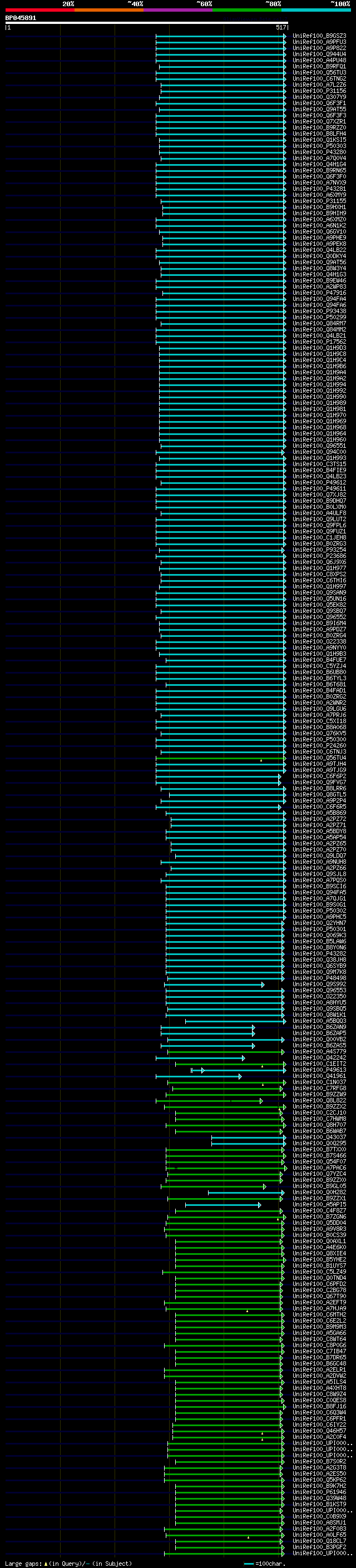Select hit label UniRef100_P50300

pyautogui.click(x=319, y=740)
